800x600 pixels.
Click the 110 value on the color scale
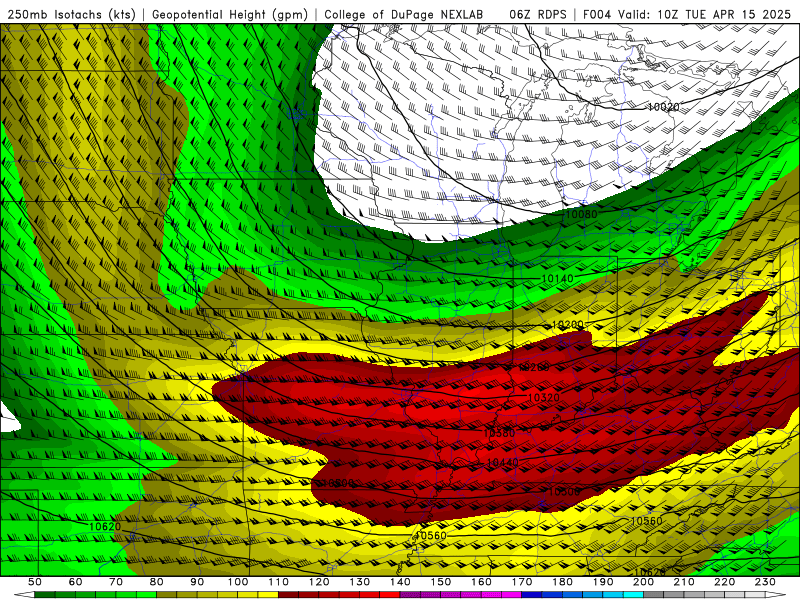coord(278,582)
